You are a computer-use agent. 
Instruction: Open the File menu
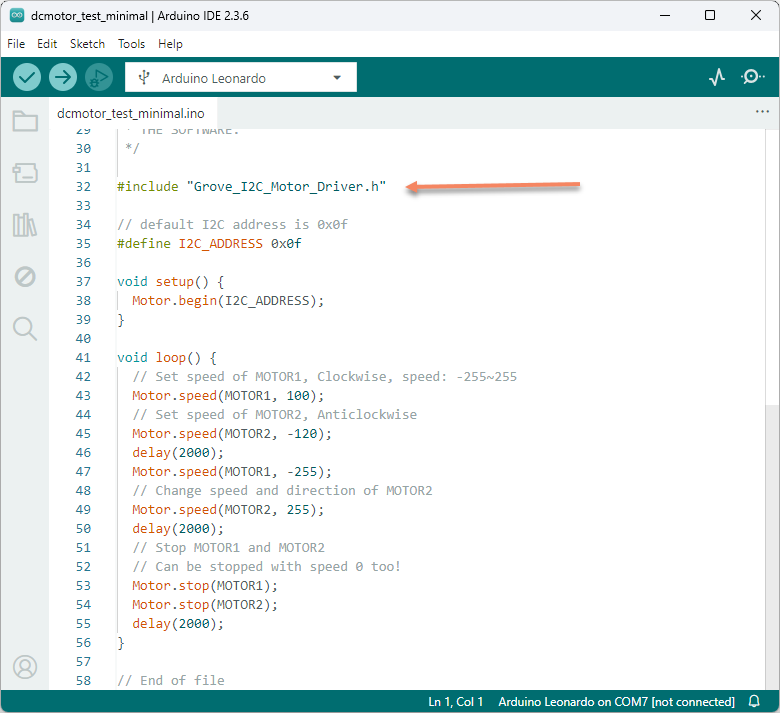click(x=16, y=44)
